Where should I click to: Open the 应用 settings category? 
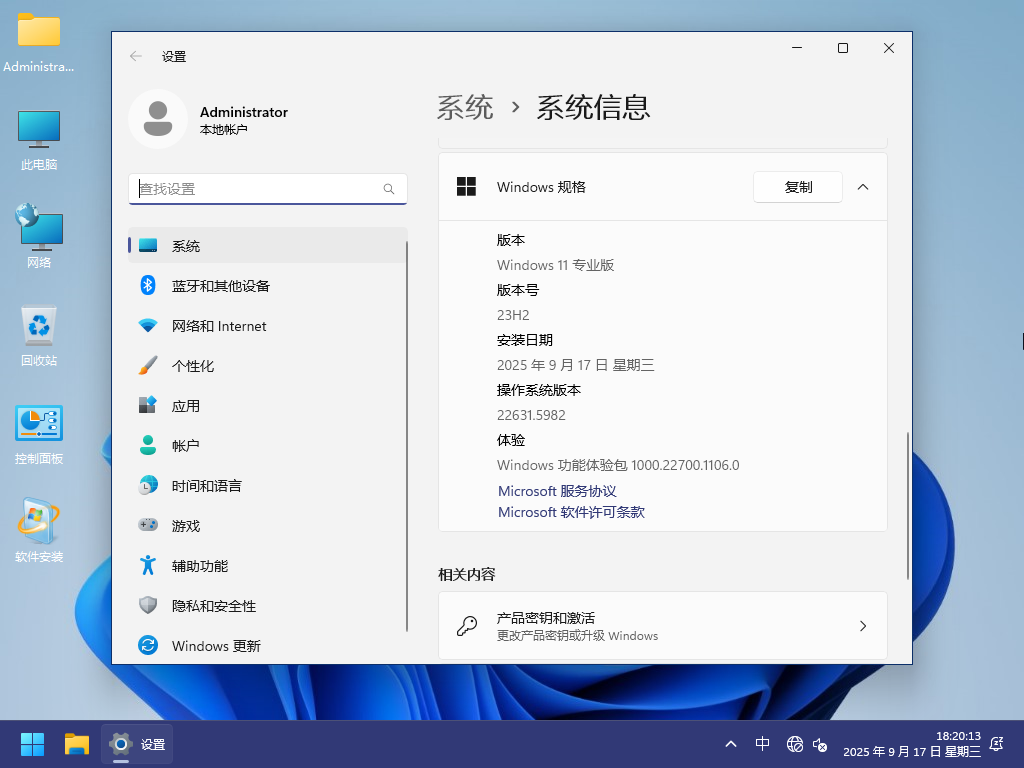[186, 406]
